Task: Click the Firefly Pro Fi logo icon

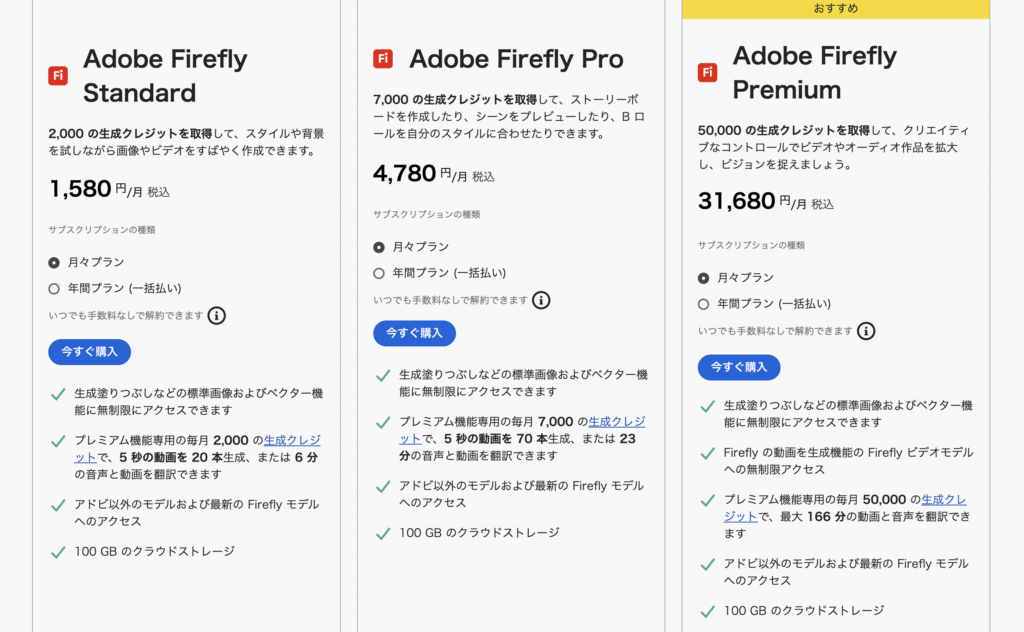Action: pos(383,59)
